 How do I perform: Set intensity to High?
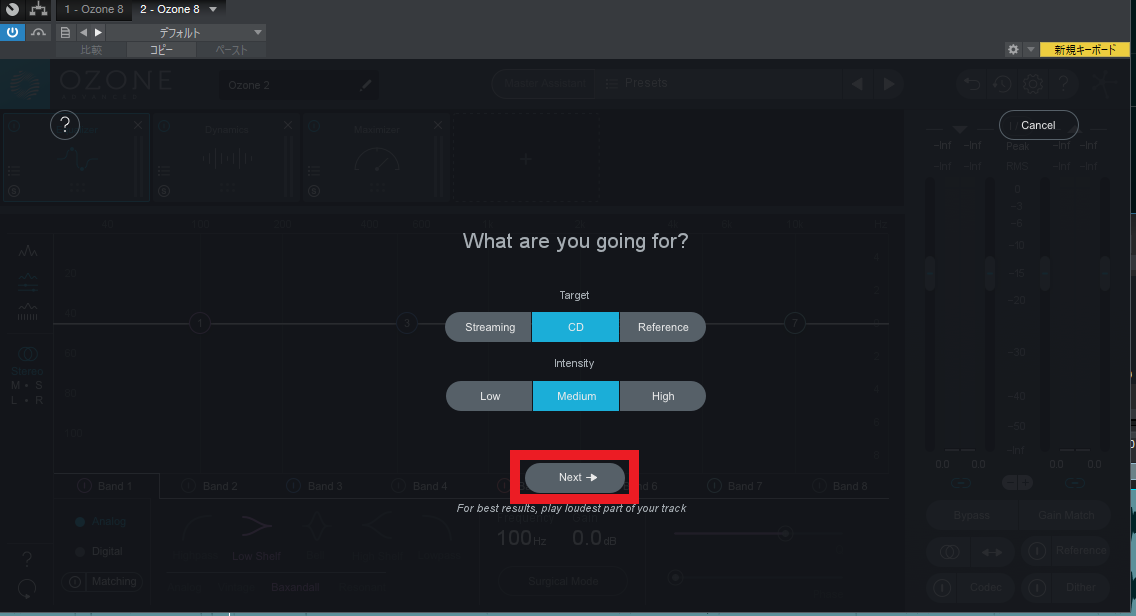[663, 396]
